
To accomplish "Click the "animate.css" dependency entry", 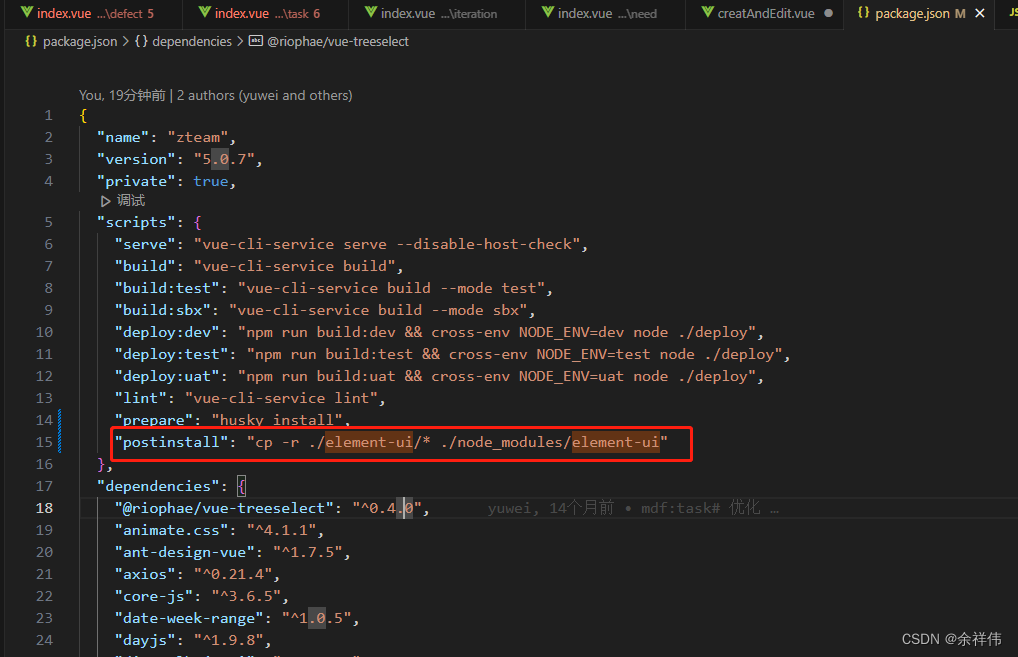I will pos(219,530).
